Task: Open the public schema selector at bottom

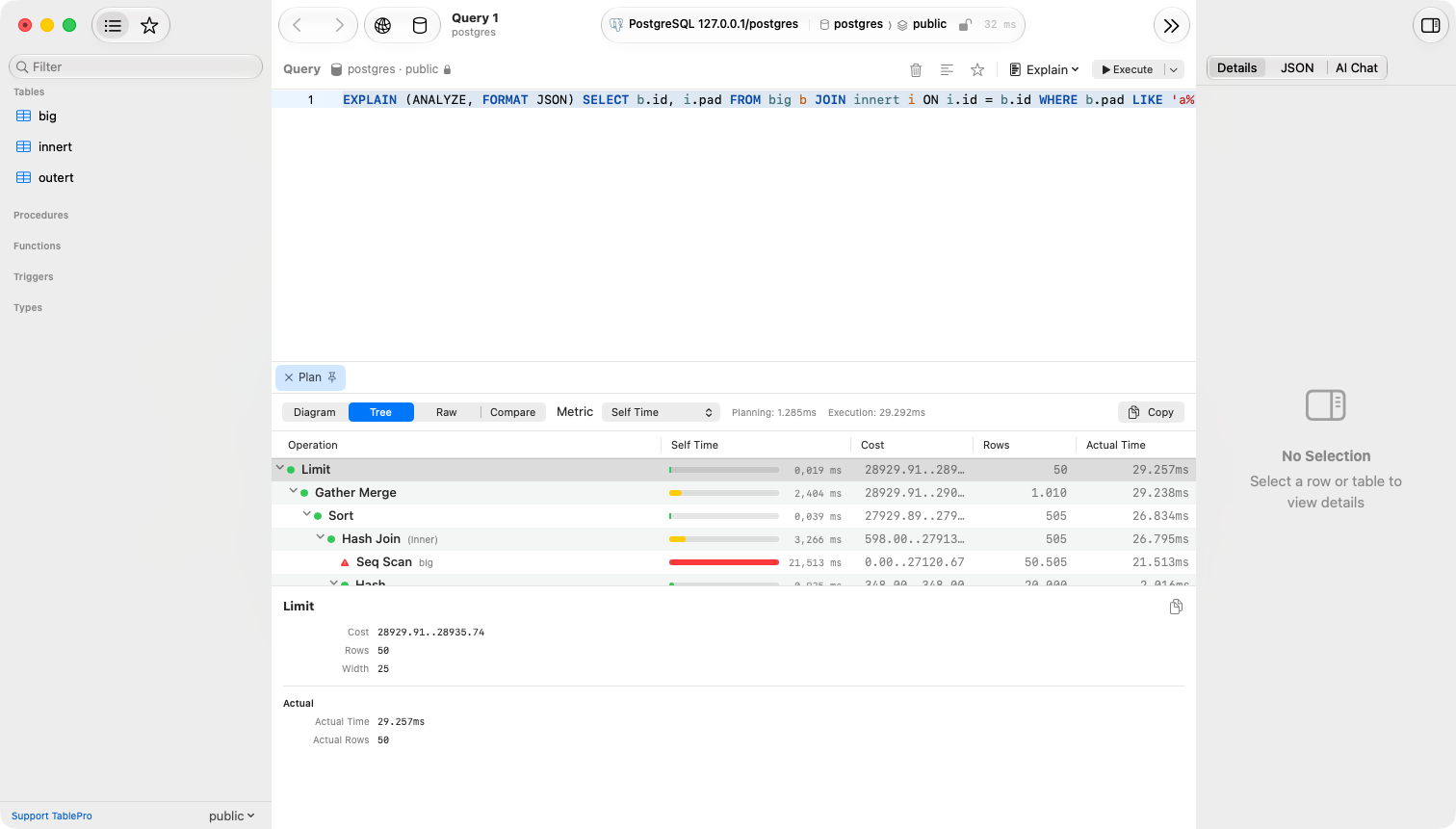Action: (232, 816)
